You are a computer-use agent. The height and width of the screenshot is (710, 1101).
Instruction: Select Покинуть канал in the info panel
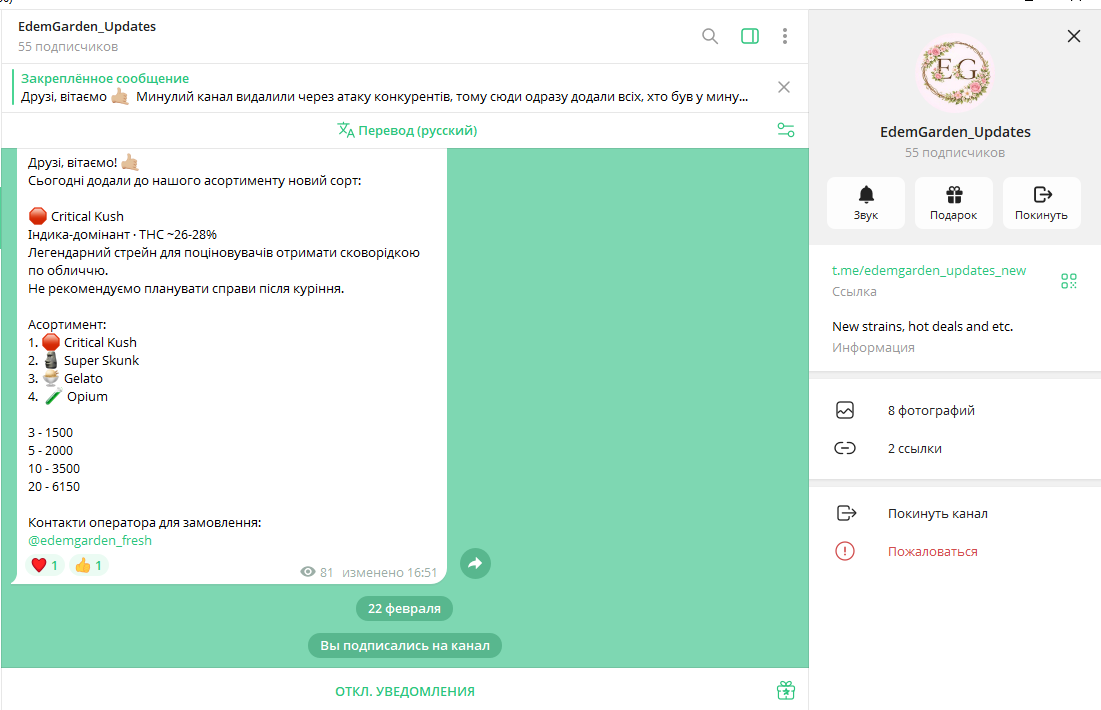(955, 513)
